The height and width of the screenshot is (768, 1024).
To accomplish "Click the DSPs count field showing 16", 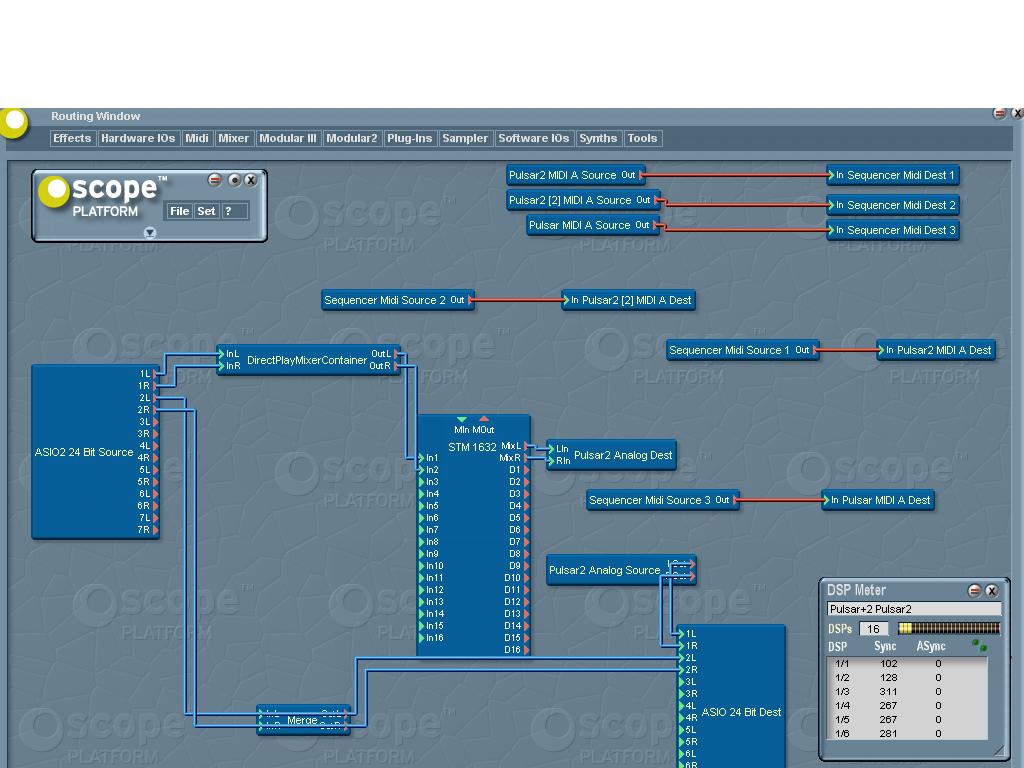I will click(873, 629).
